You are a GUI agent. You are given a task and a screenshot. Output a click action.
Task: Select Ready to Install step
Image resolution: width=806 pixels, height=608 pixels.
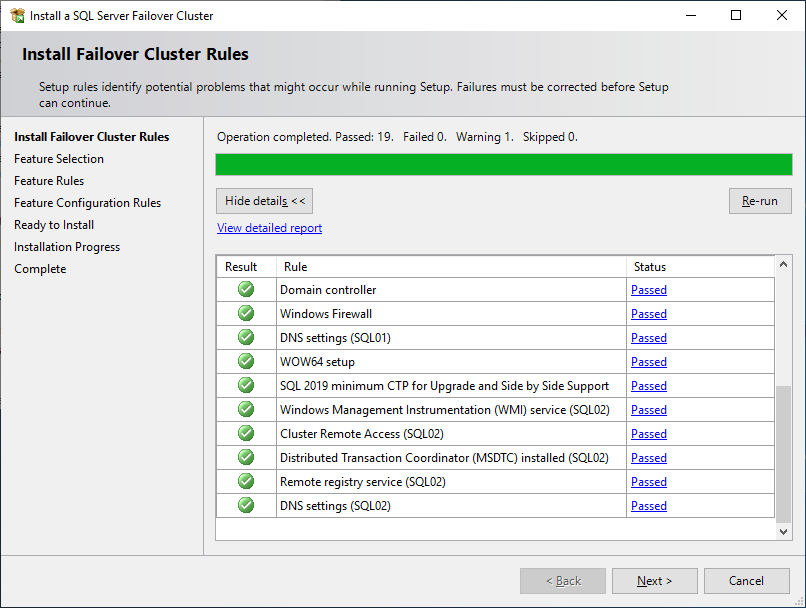[x=54, y=225]
